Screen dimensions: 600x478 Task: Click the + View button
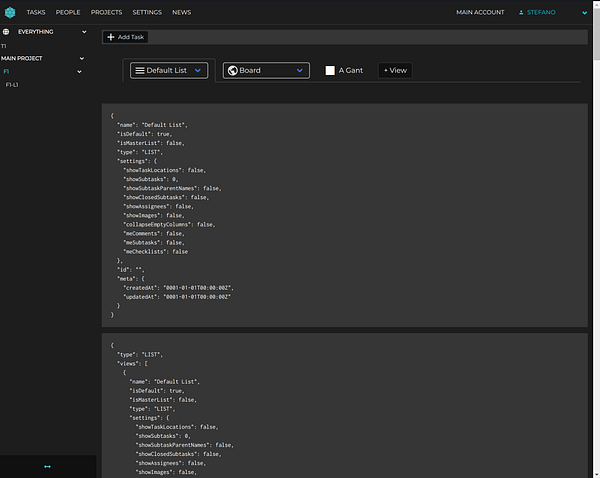[x=395, y=70]
